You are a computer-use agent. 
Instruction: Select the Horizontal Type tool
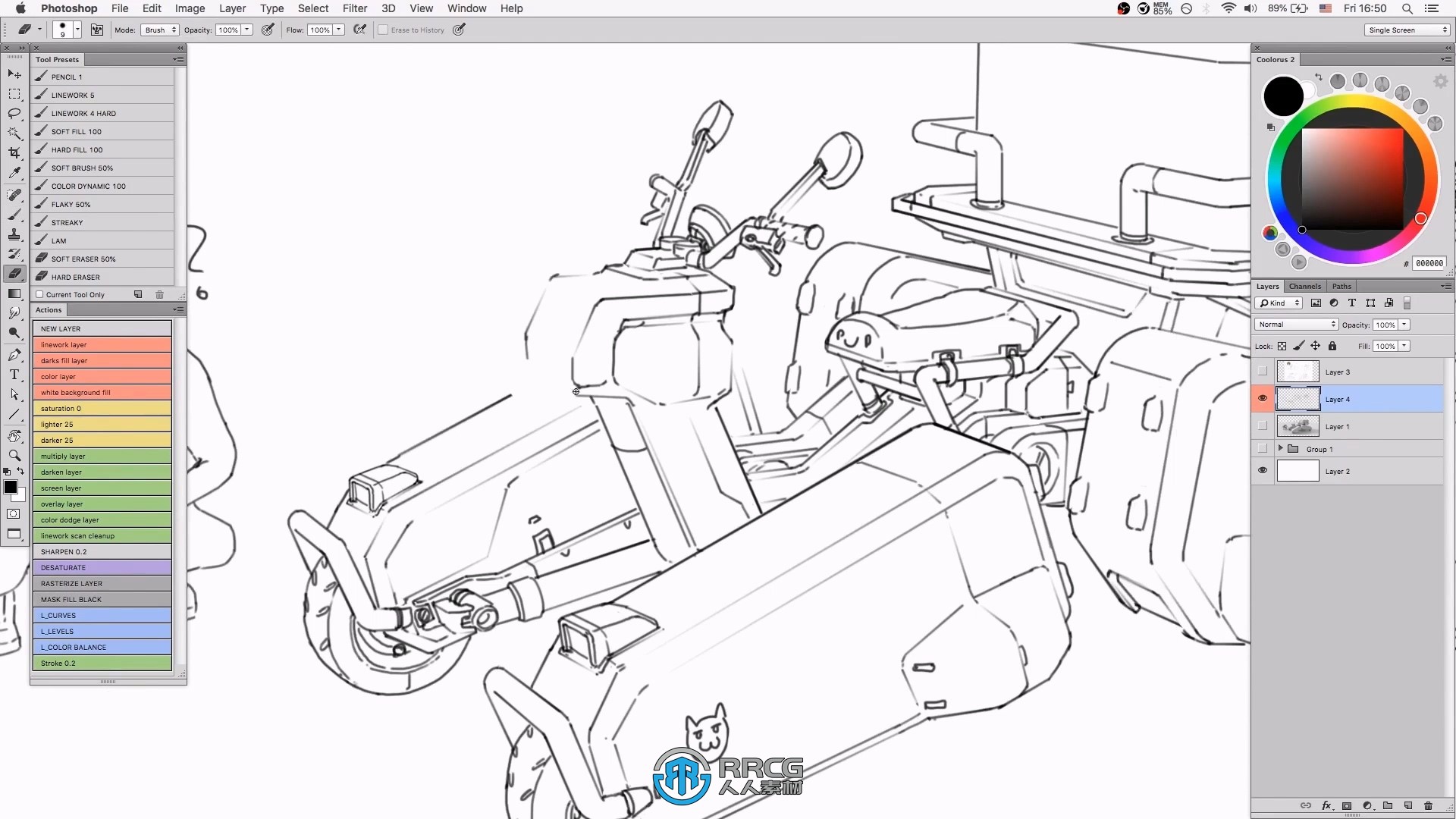[x=14, y=375]
